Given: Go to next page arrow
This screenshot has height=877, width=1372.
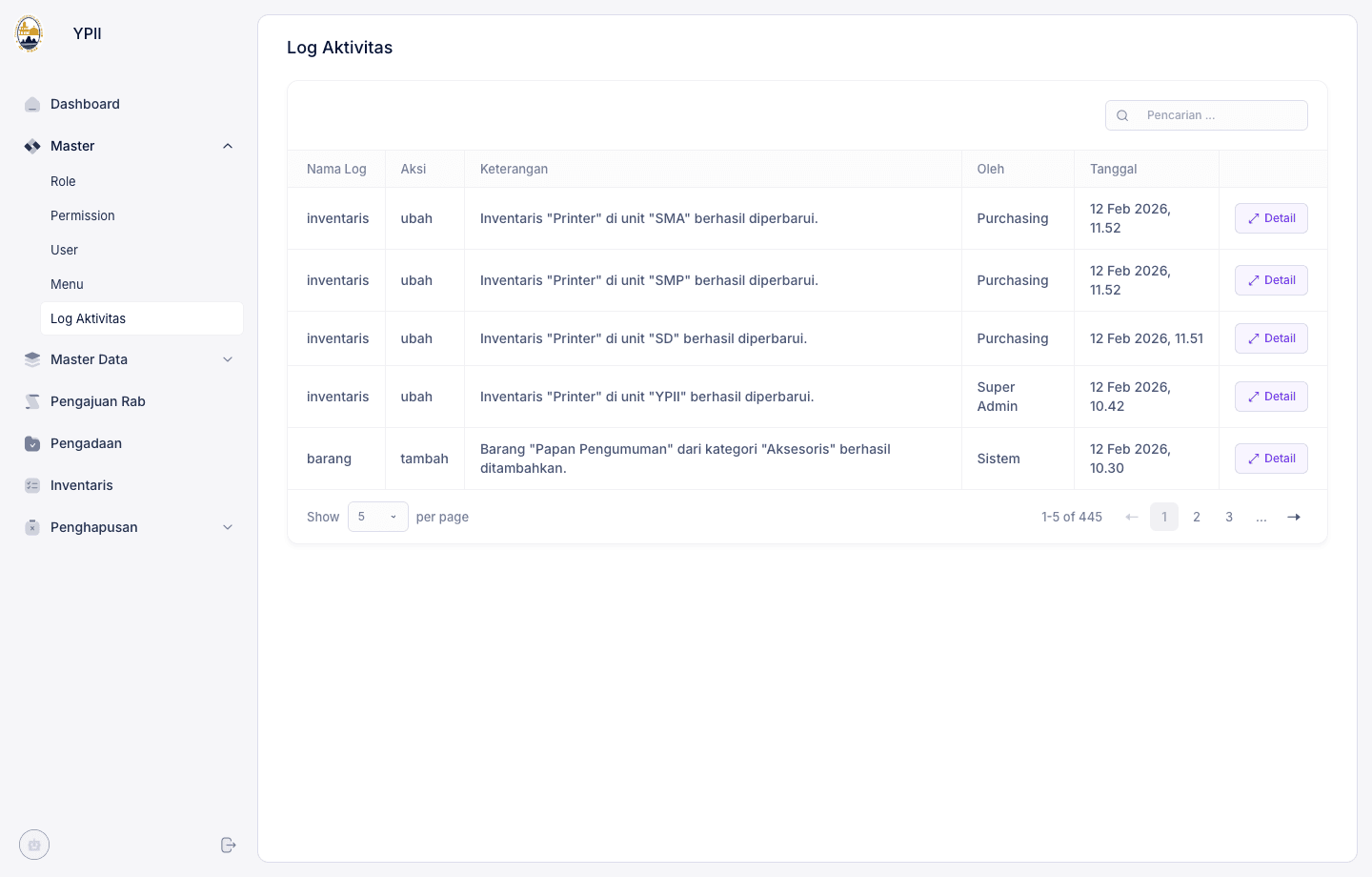Looking at the screenshot, I should coord(1294,517).
